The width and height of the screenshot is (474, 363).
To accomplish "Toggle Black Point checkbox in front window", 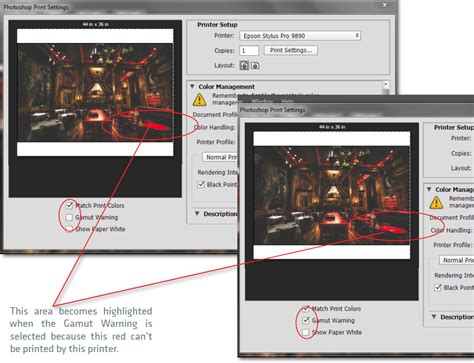I will (438, 287).
